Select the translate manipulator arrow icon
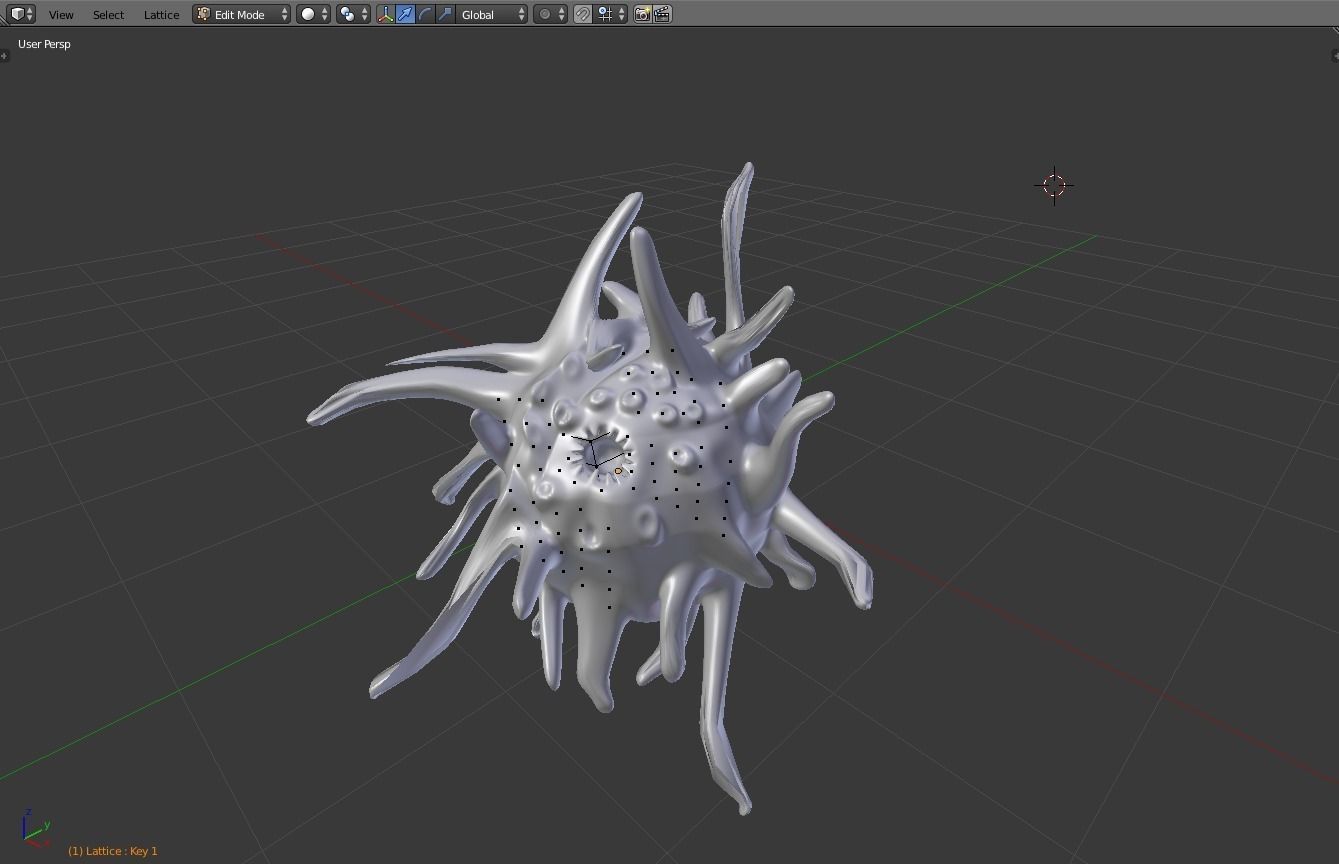This screenshot has width=1339, height=864. pos(405,14)
